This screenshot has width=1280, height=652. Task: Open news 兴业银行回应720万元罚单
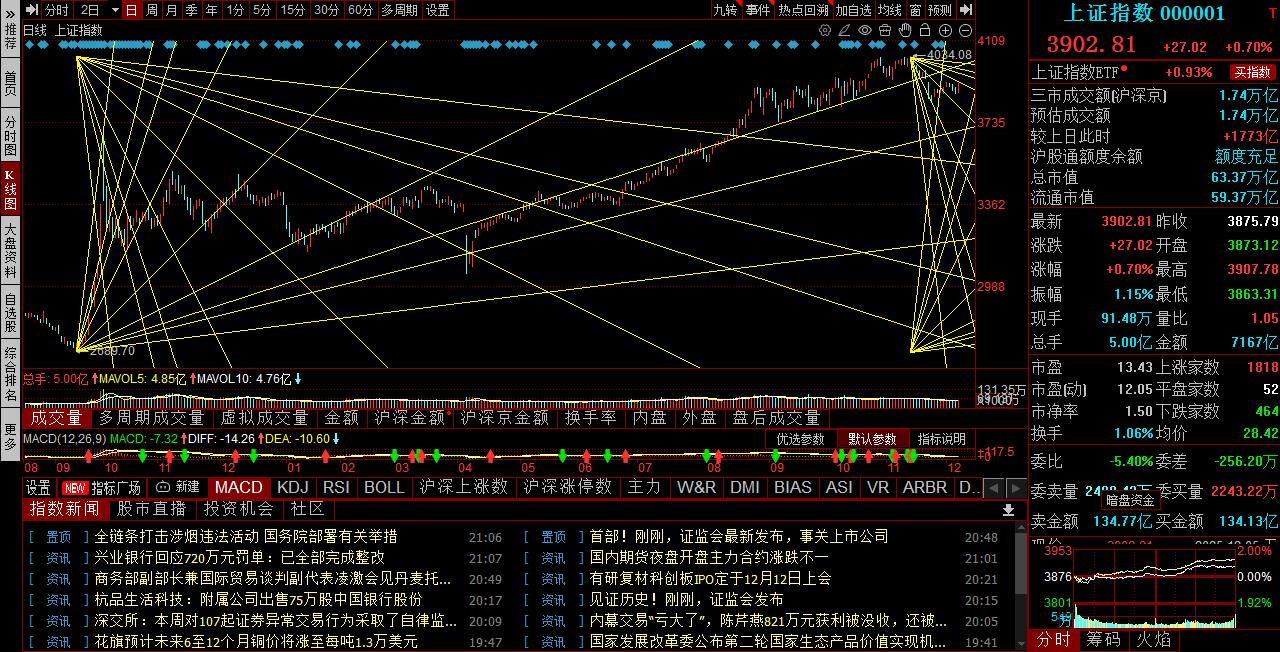239,557
